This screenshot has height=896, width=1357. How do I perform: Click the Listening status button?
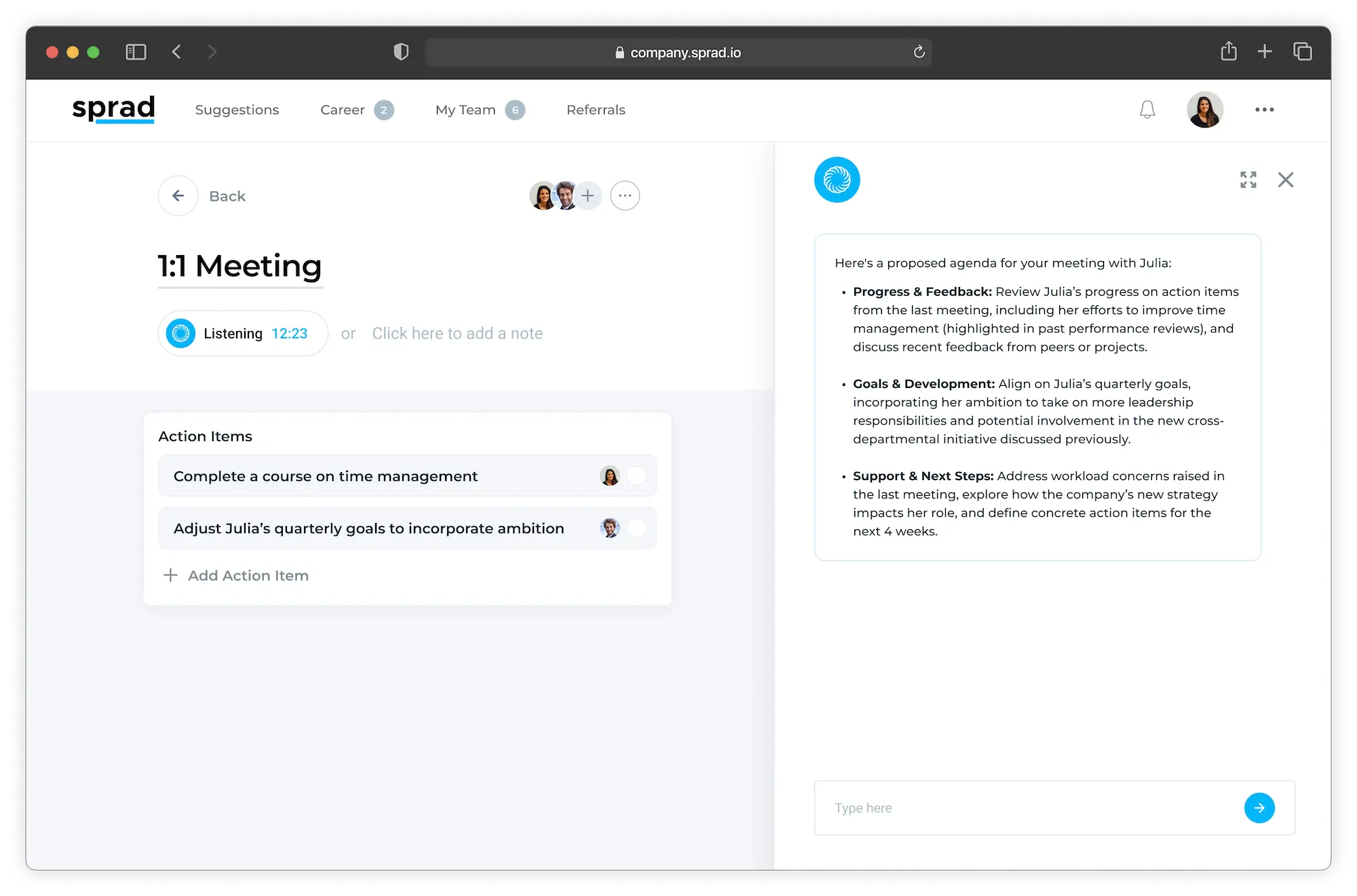pos(243,333)
